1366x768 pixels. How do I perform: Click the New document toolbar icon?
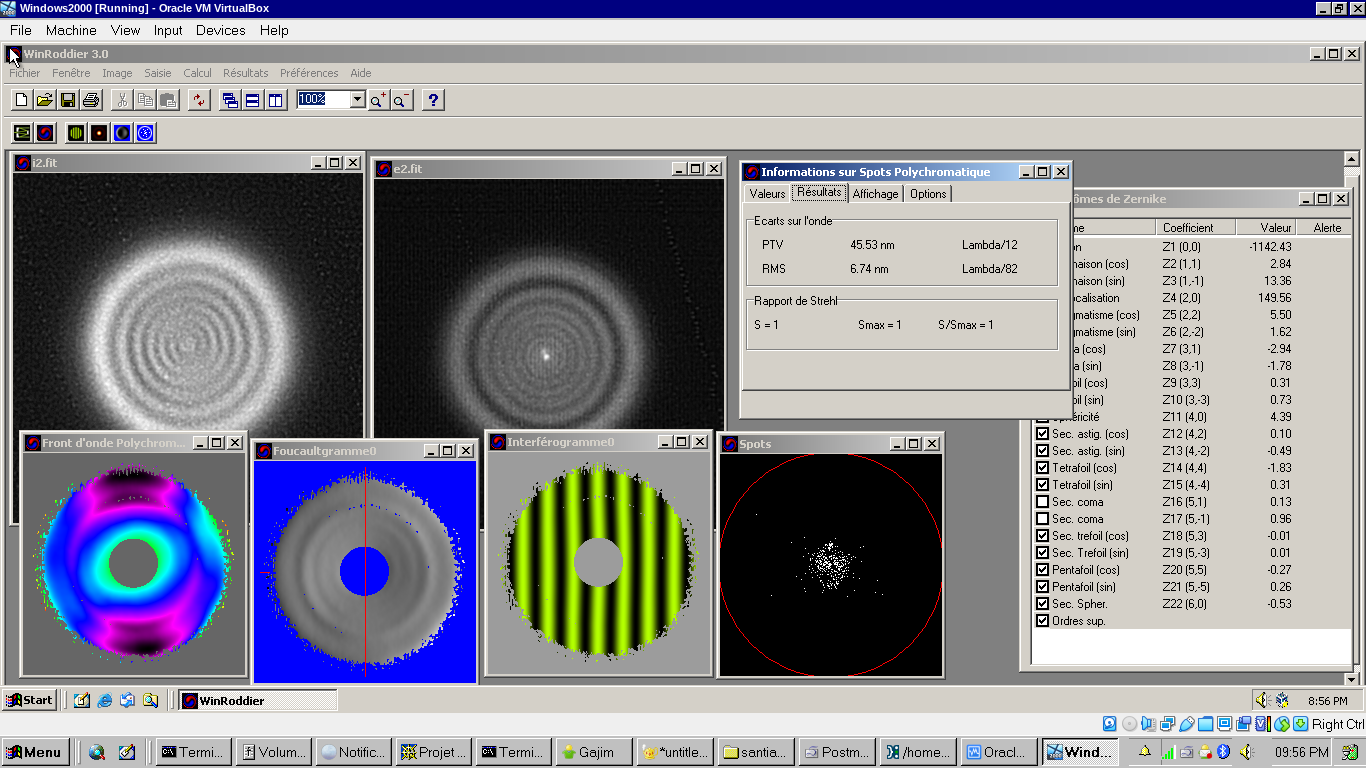click(x=21, y=100)
